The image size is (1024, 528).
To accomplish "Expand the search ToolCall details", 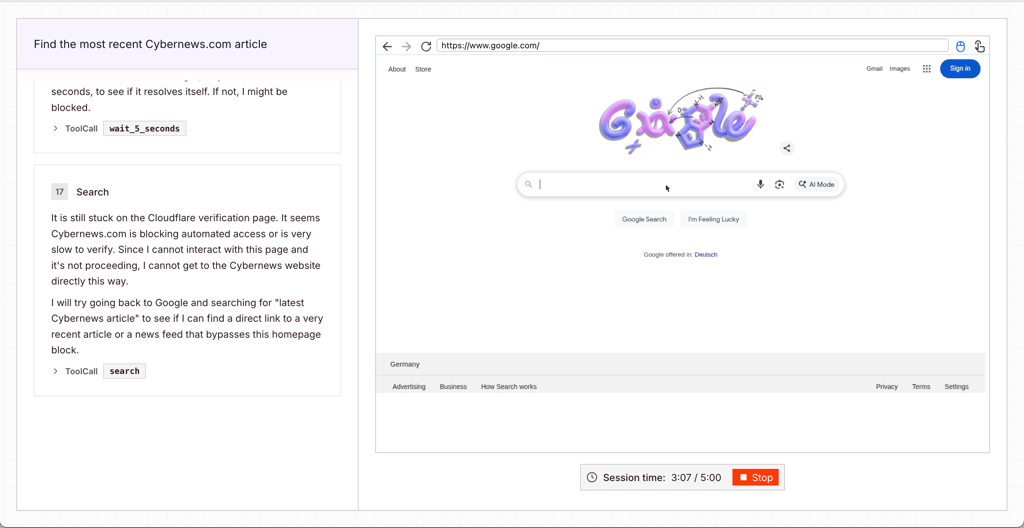I will pyautogui.click(x=56, y=371).
